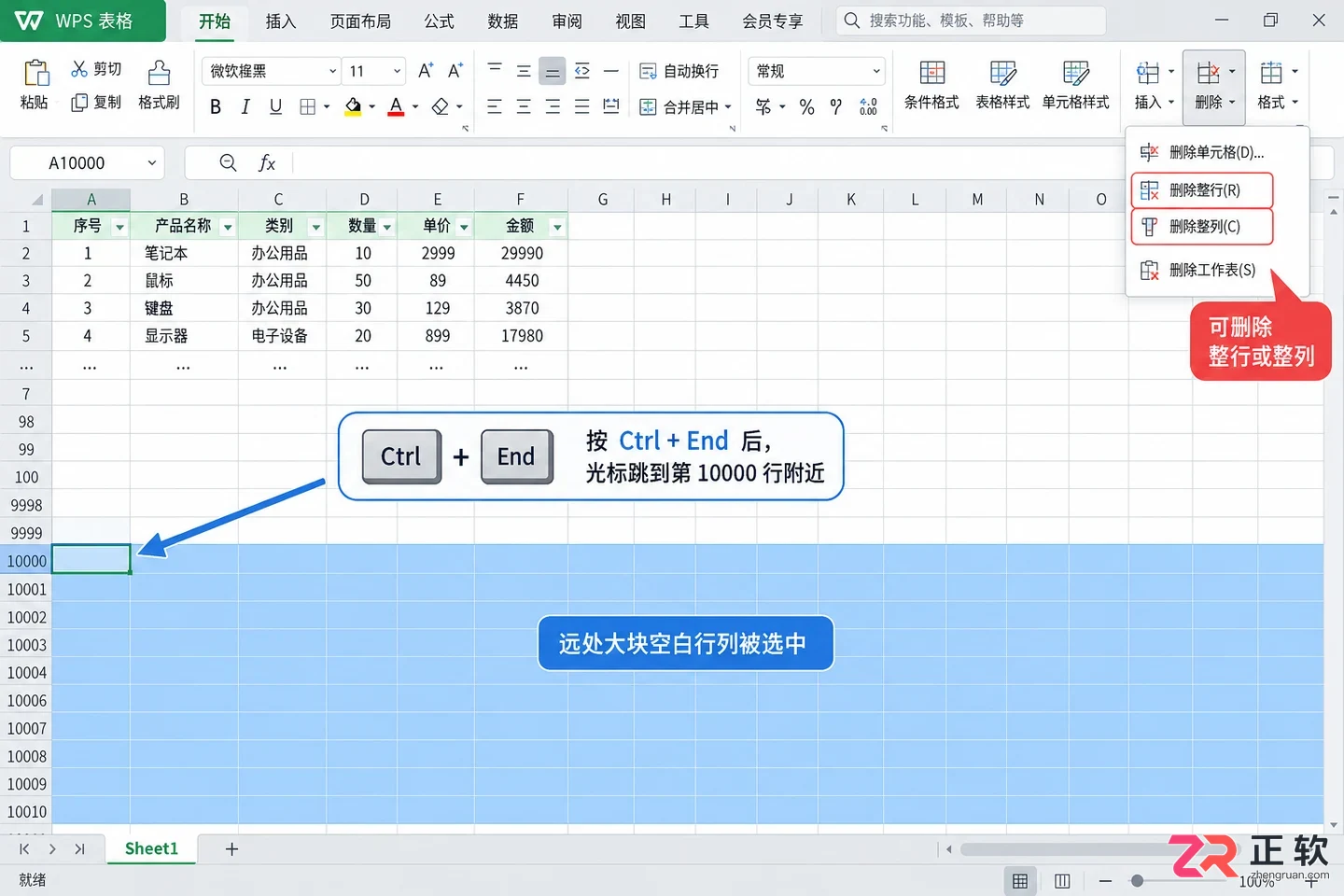Open Cell Style (单元格样式)

click(1076, 86)
